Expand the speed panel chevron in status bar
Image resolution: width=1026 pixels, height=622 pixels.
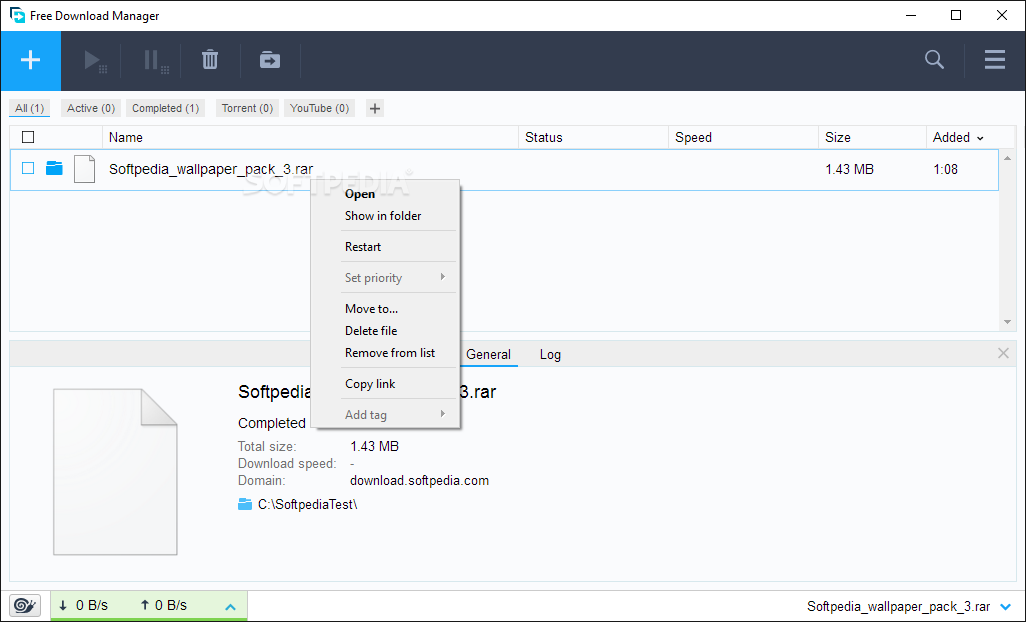coord(230,607)
